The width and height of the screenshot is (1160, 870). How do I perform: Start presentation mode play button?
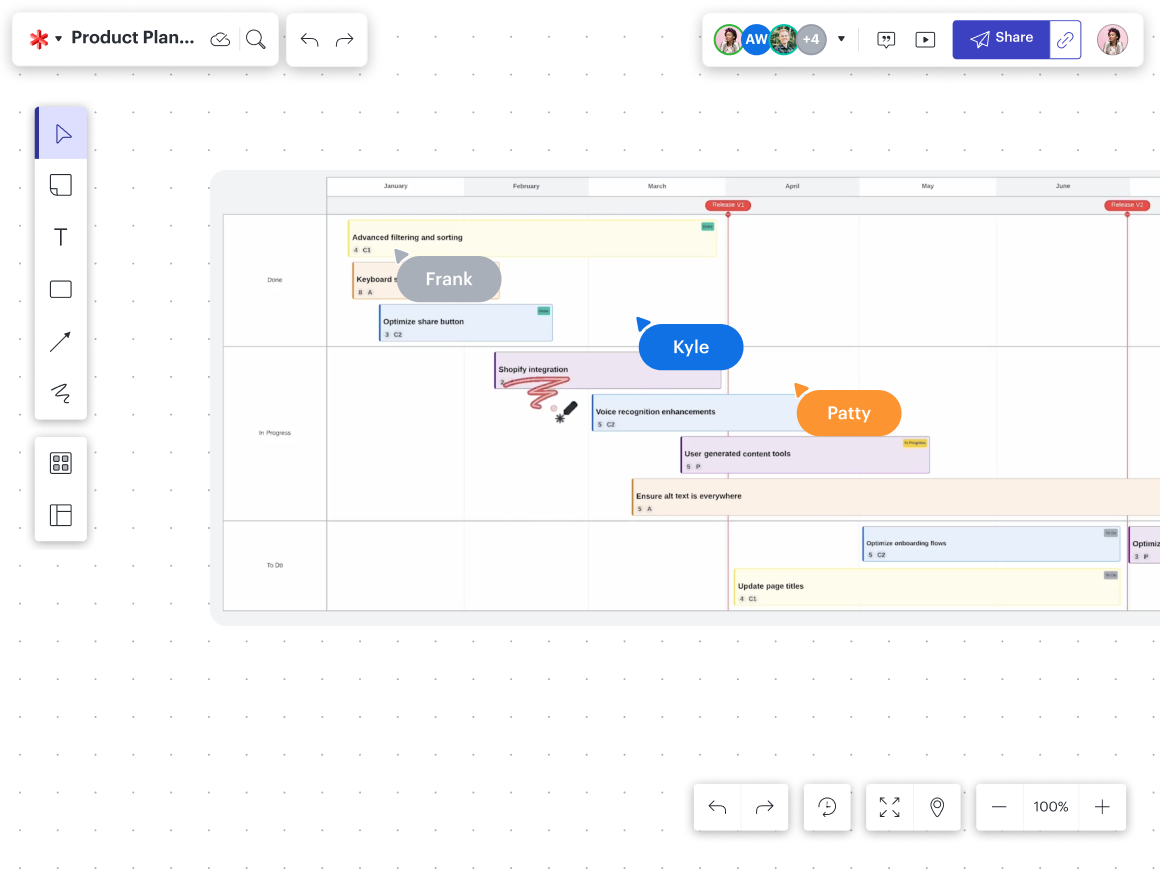click(926, 40)
